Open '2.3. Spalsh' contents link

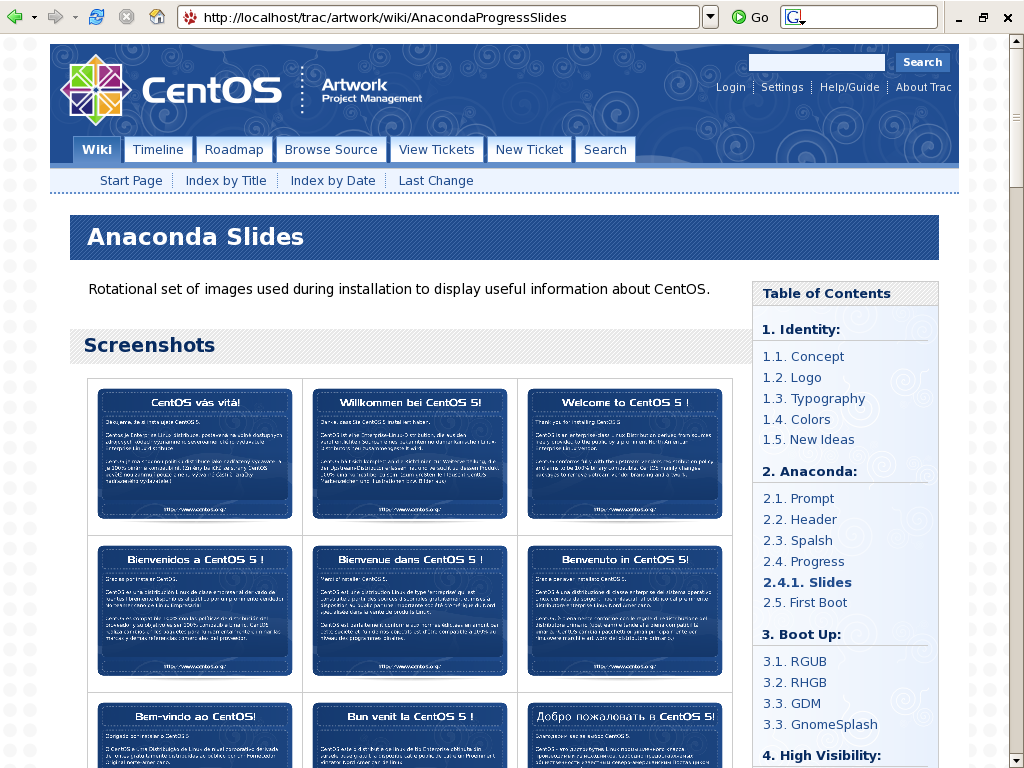coord(798,540)
